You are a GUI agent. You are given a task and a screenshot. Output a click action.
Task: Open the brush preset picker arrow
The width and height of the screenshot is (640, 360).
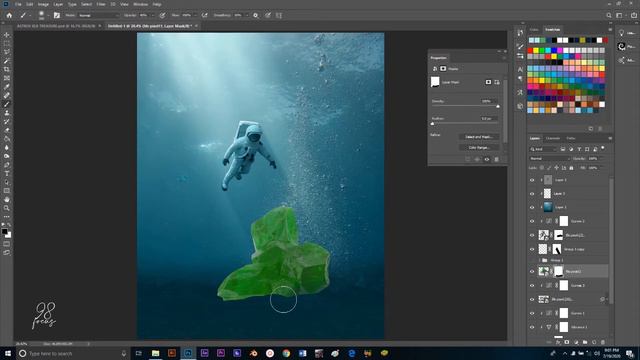[x=48, y=16]
